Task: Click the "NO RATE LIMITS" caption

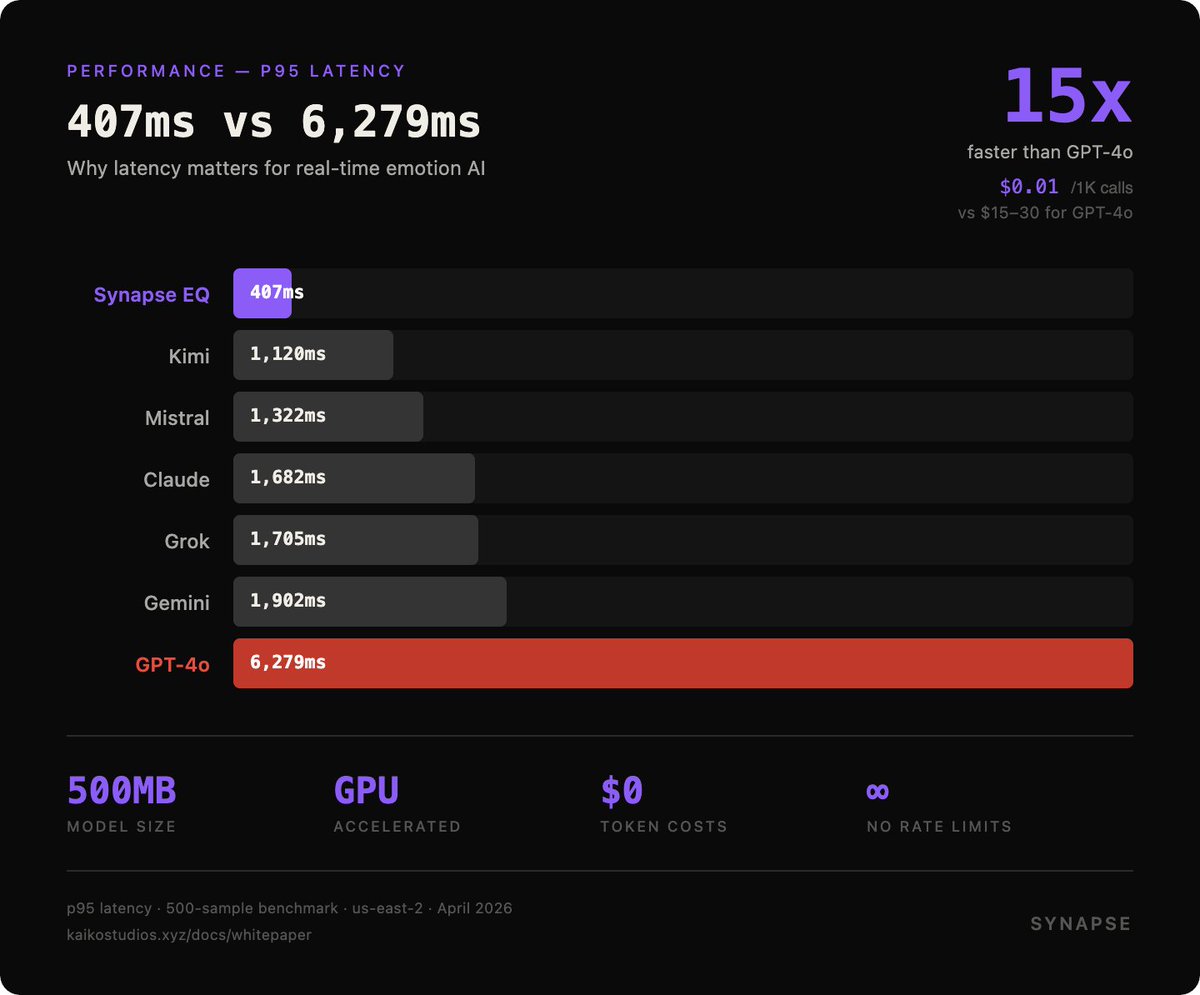Action: pyautogui.click(x=939, y=827)
